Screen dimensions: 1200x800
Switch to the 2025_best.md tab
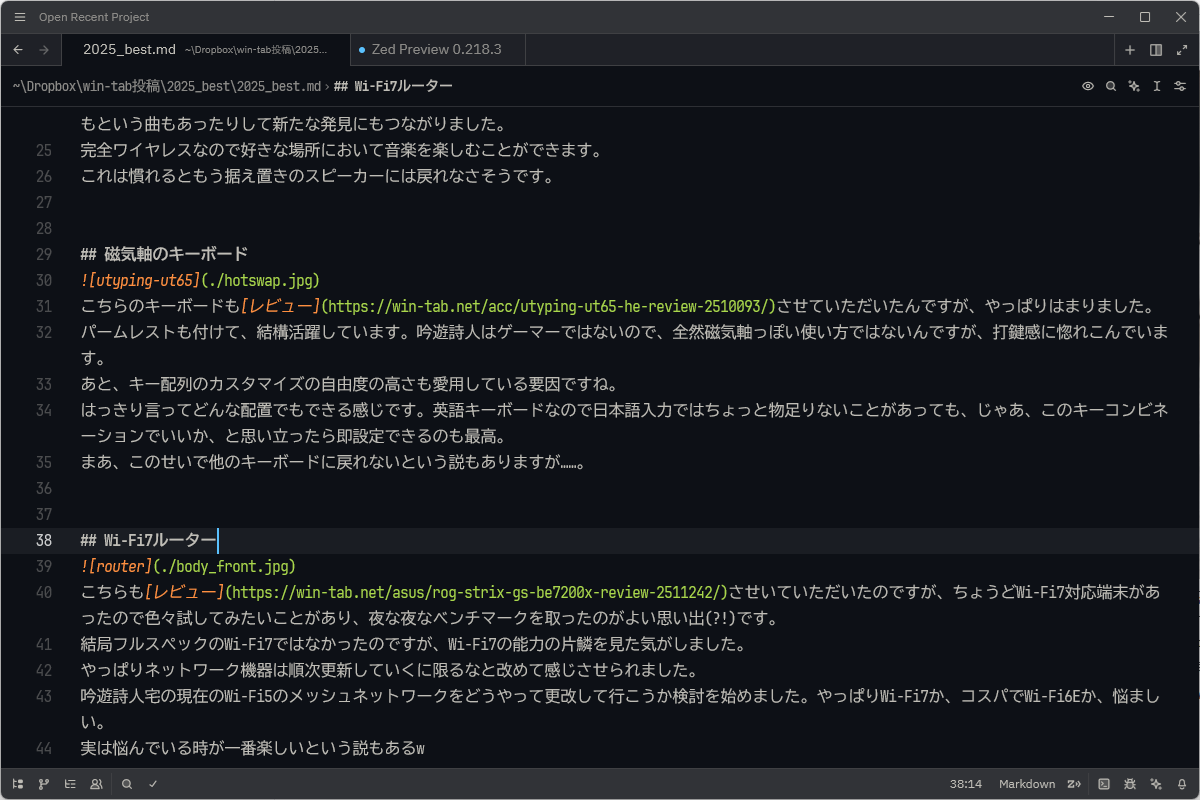click(130, 49)
